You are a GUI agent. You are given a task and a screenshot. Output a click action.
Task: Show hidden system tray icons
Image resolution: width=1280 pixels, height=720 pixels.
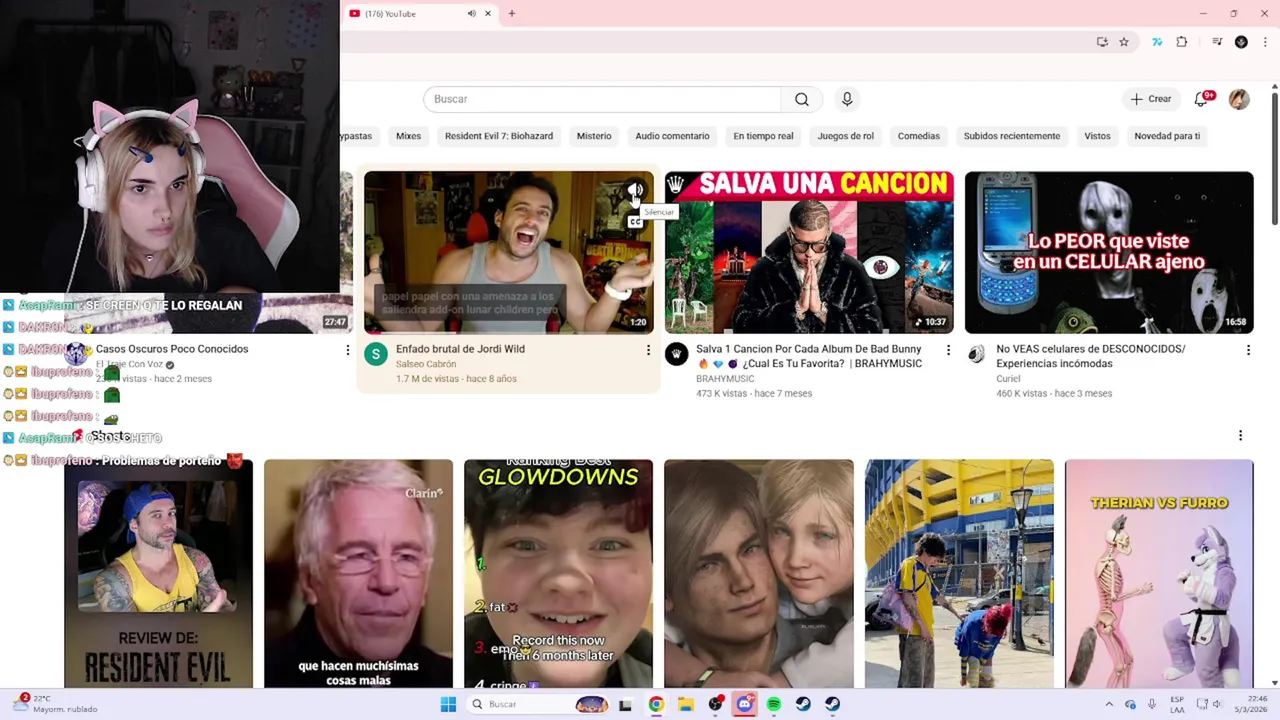[x=1108, y=704]
